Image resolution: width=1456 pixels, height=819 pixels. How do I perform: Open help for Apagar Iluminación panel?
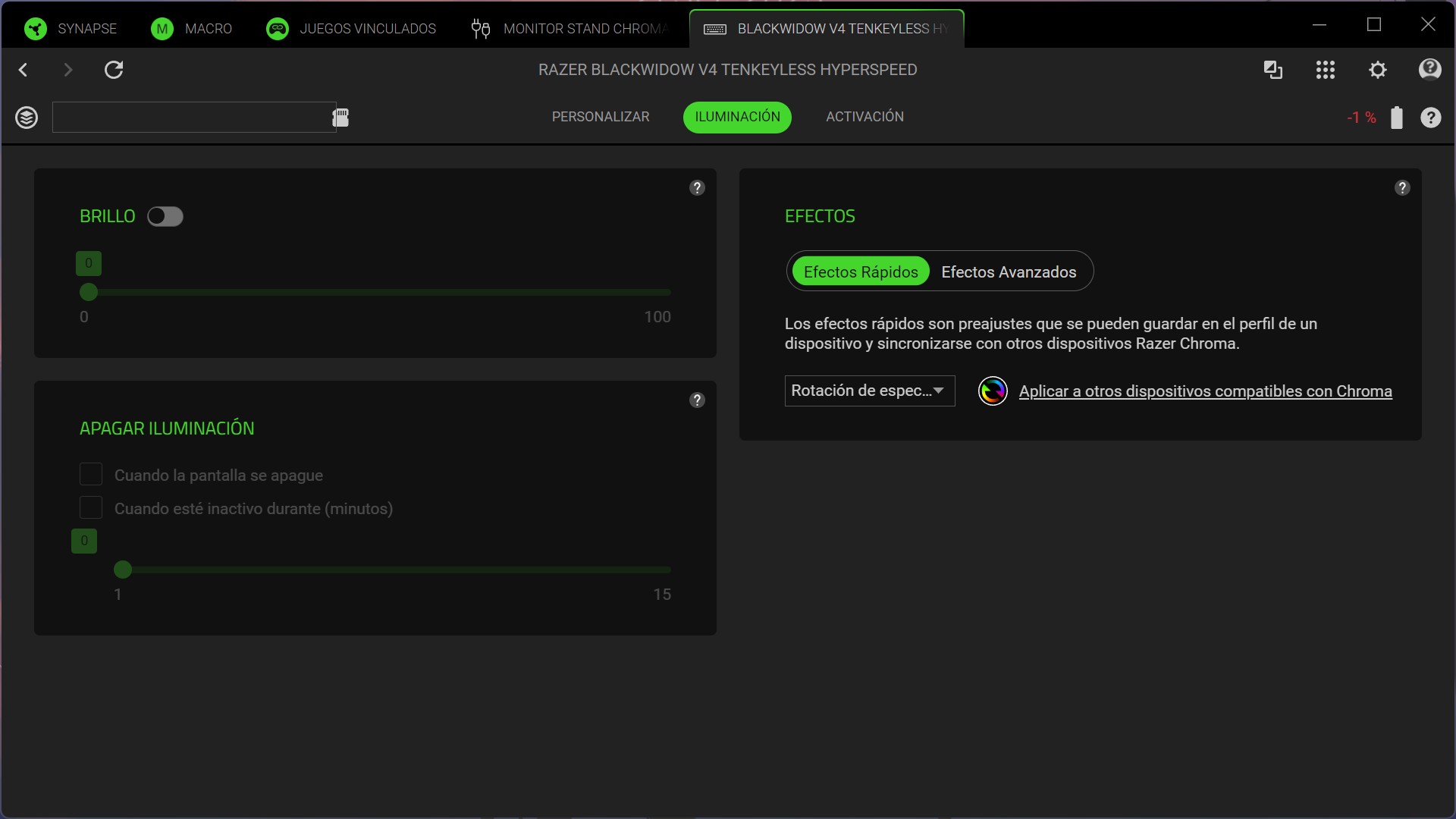tap(697, 400)
